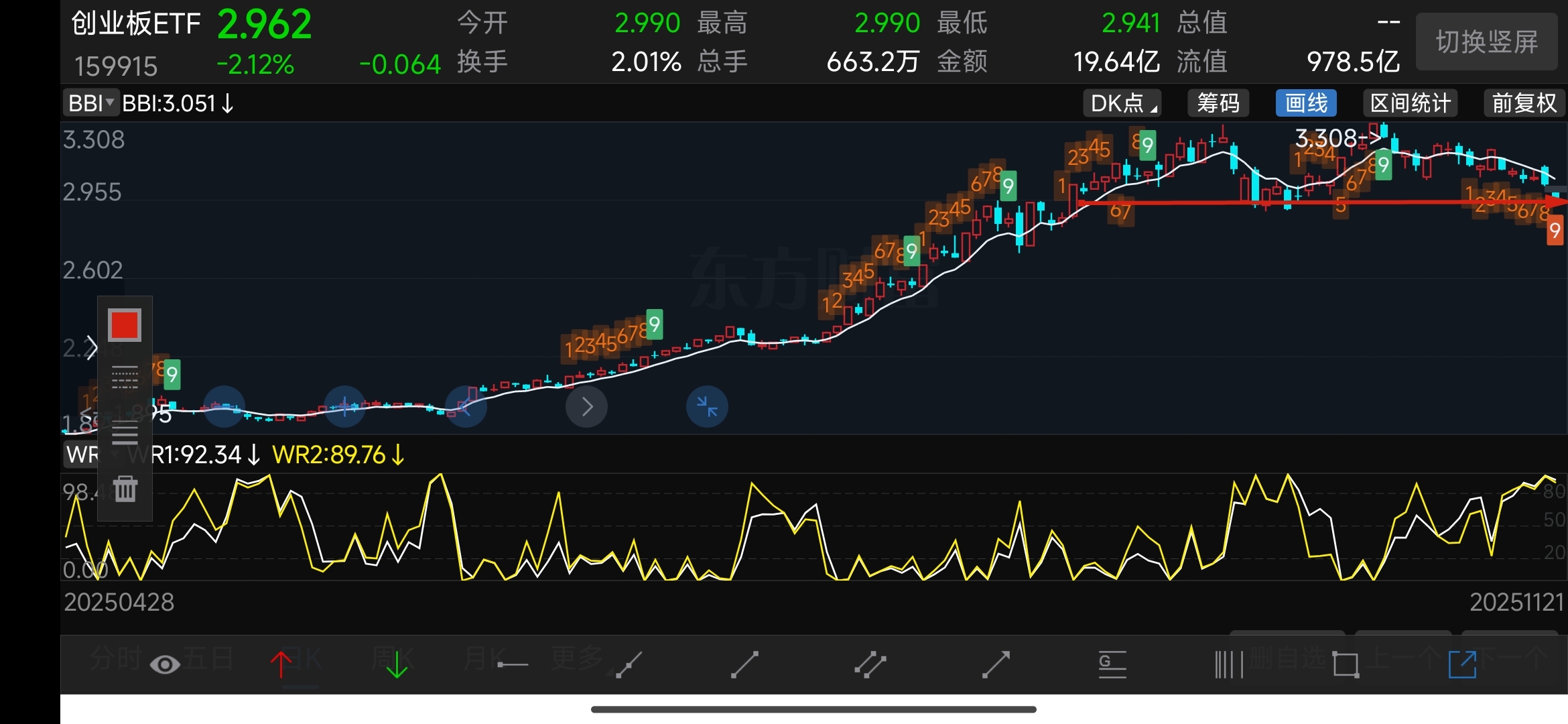
Task: Toggle drawing visibility with the eye icon
Action: point(165,664)
